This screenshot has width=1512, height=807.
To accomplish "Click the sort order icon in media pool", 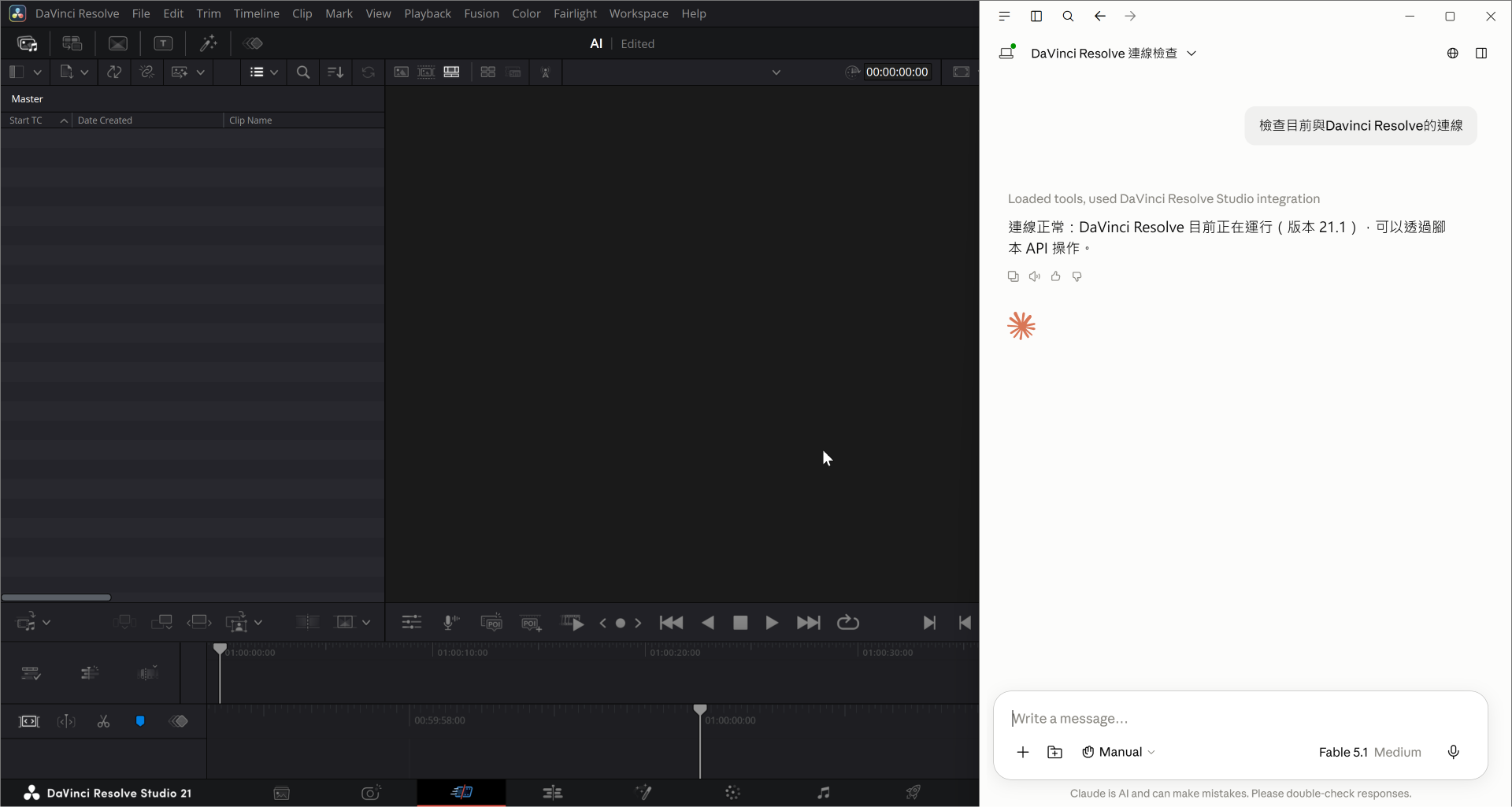I will click(335, 72).
